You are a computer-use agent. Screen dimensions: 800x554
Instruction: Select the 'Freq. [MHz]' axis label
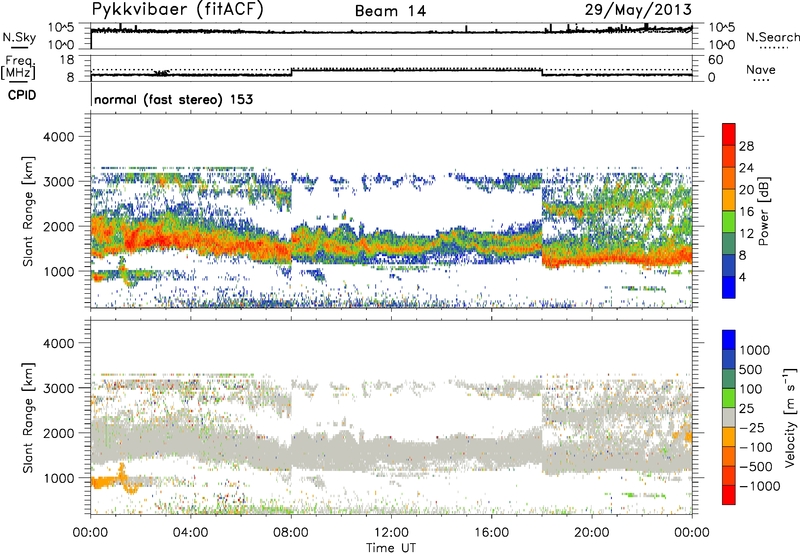[x=18, y=68]
